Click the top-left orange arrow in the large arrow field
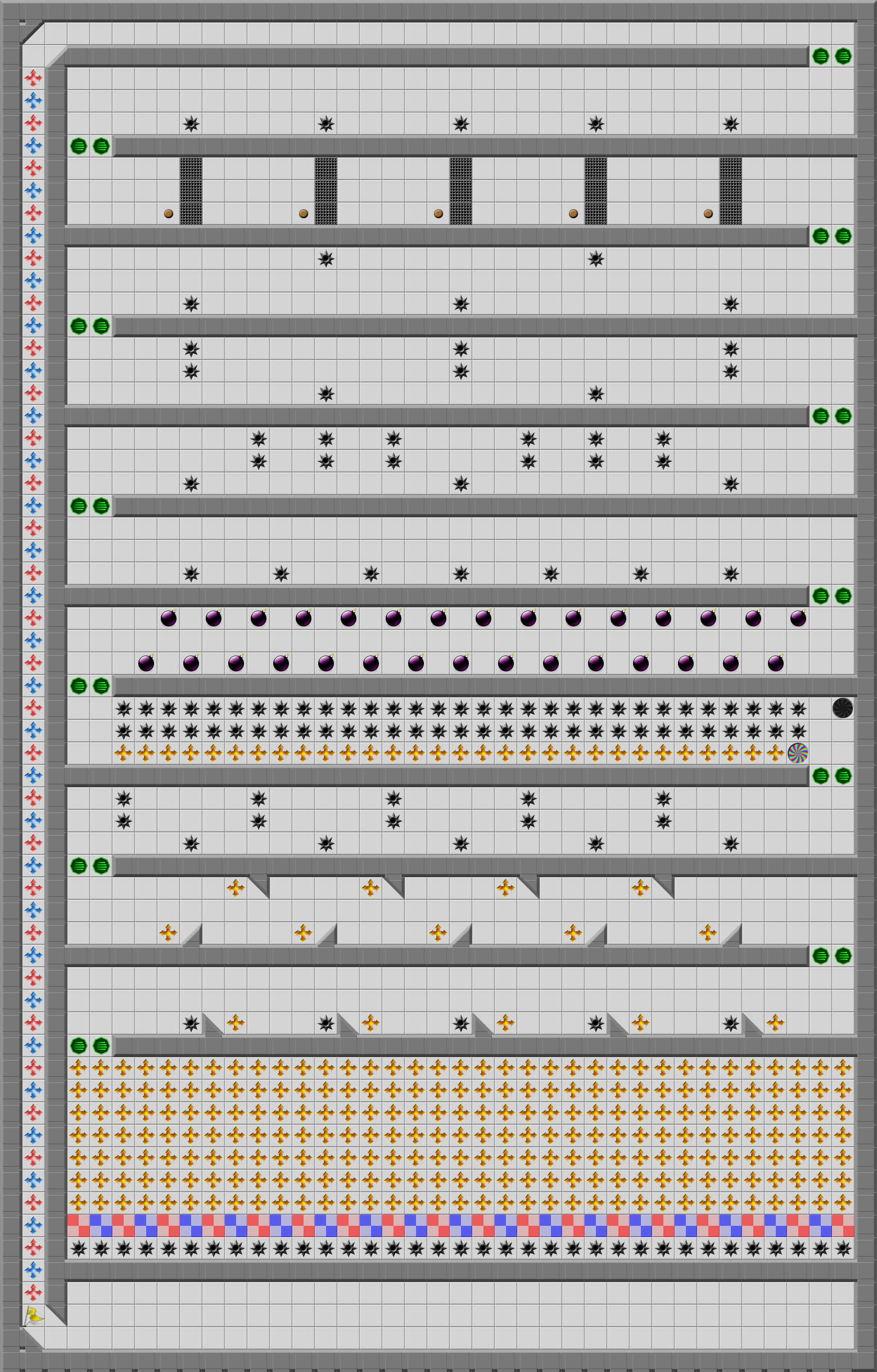Image resolution: width=877 pixels, height=1372 pixels. pos(79,1068)
